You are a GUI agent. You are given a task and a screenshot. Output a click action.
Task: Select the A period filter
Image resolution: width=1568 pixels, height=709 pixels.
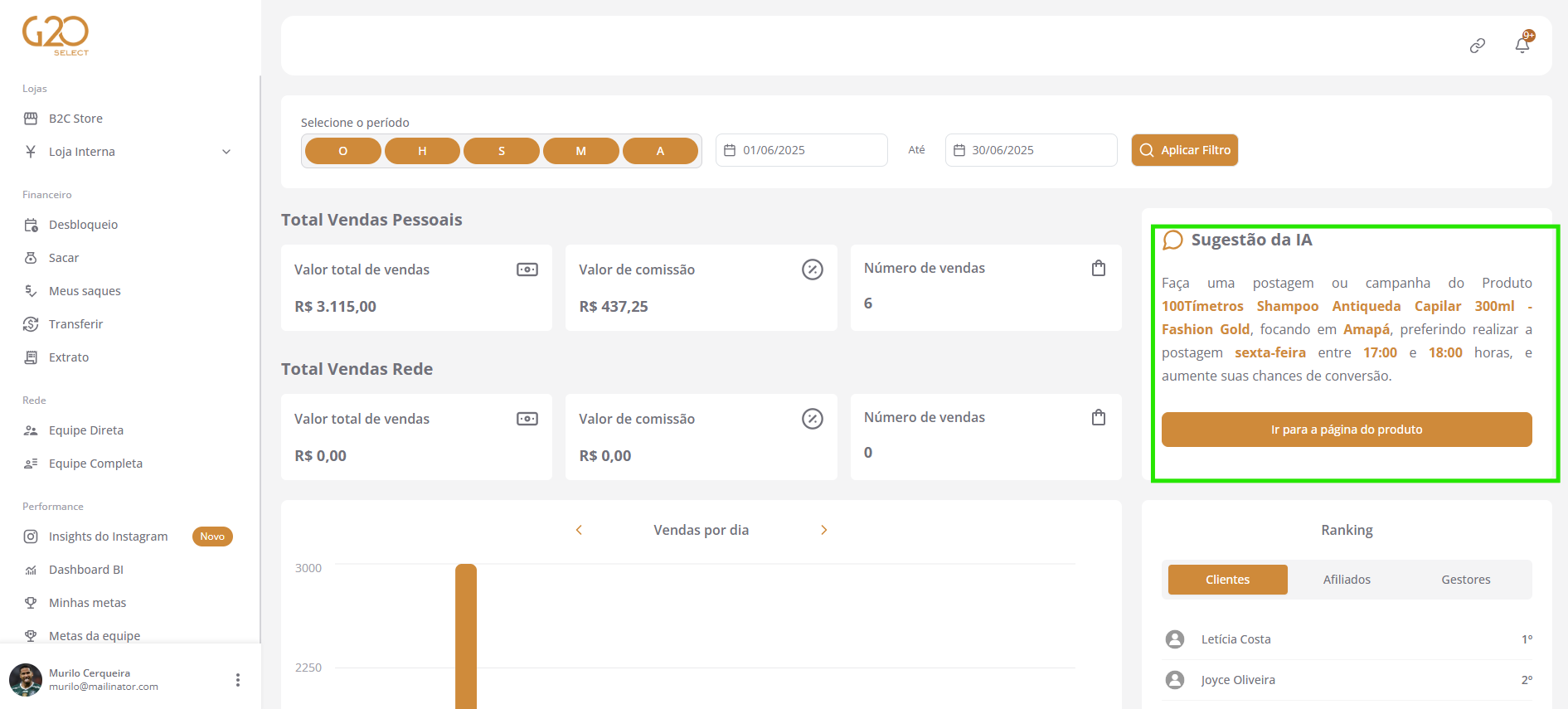660,151
